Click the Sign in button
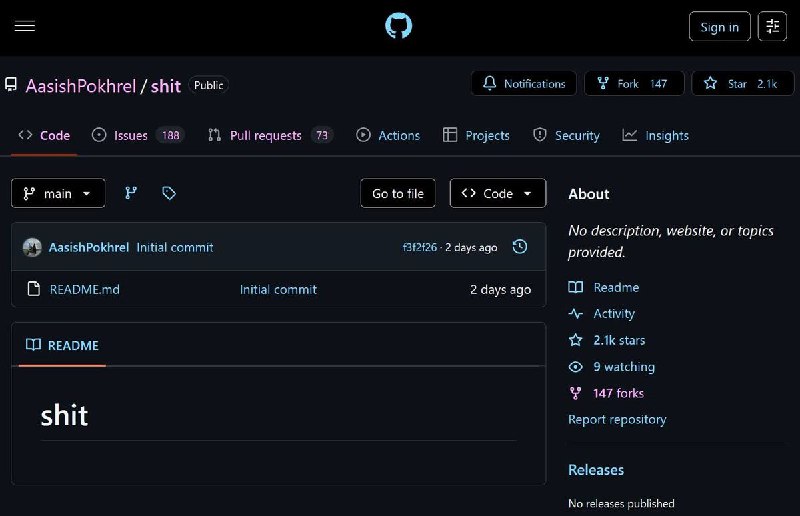The image size is (800, 516). click(x=719, y=27)
